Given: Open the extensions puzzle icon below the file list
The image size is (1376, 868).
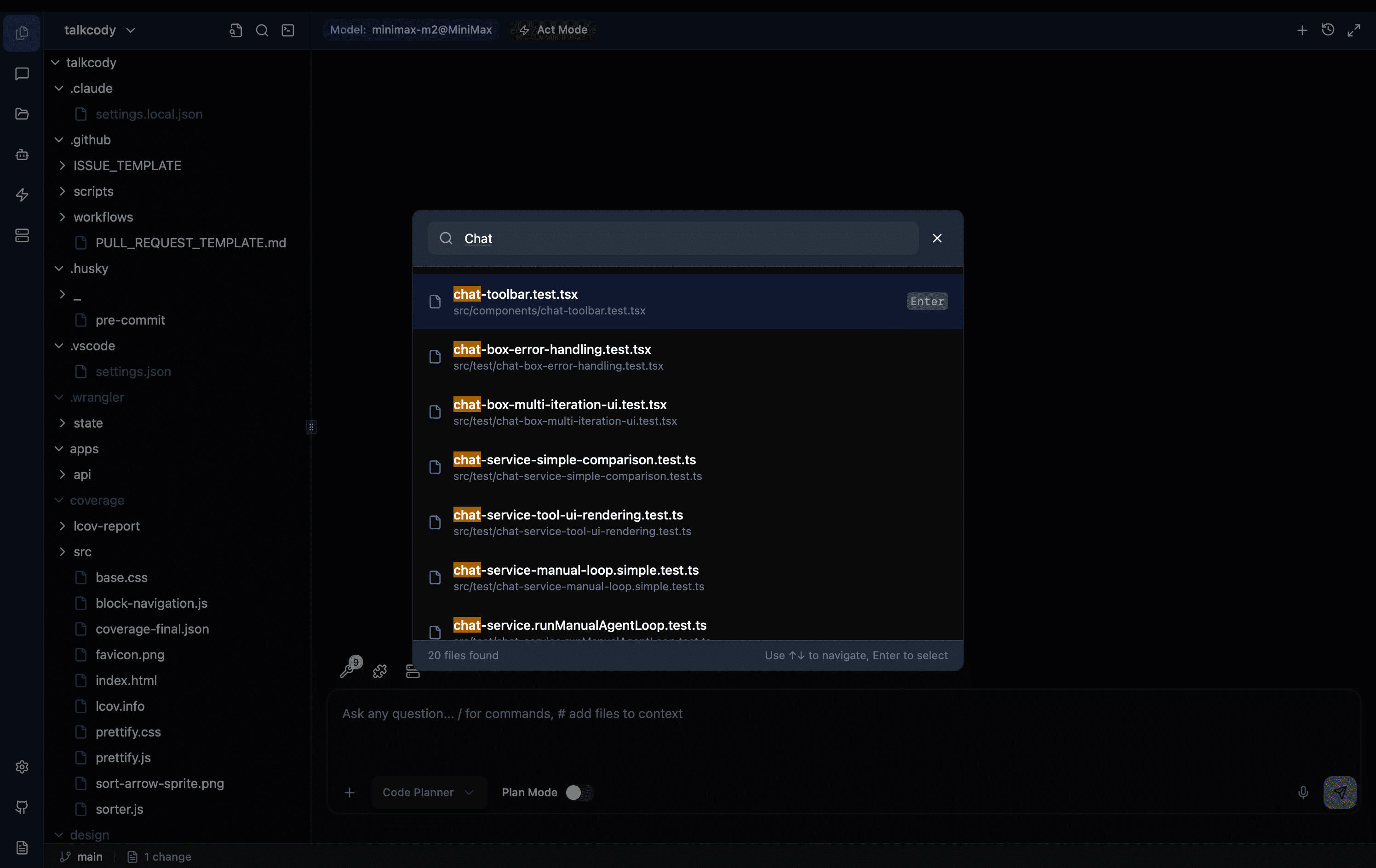Looking at the screenshot, I should 379,671.
